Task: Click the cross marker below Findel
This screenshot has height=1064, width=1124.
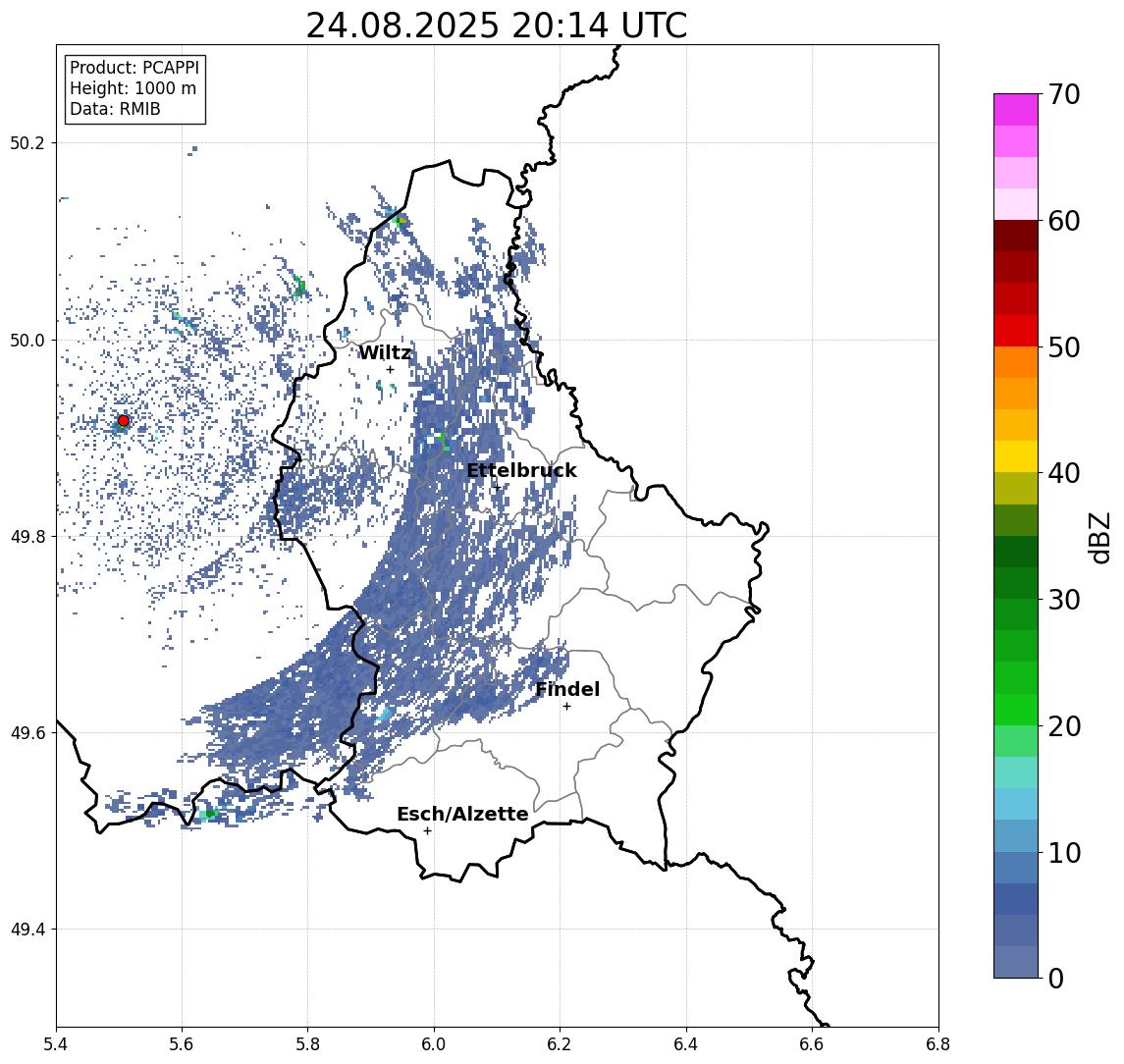Action: pos(566,707)
